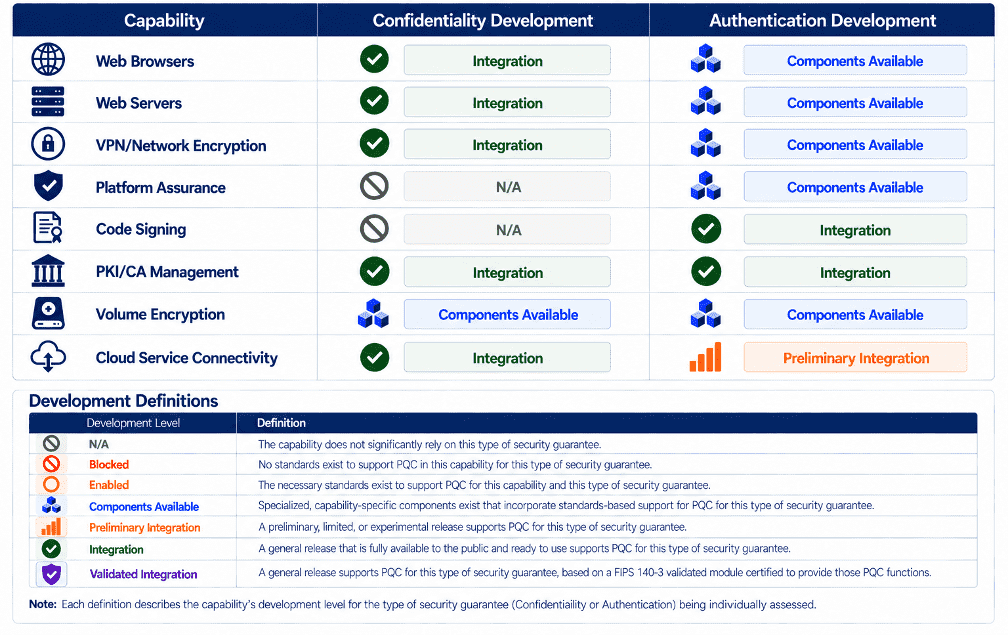Select the Preliminary Integration badge for Cloud Service Connectivity
This screenshot has width=1008, height=636.
855,358
